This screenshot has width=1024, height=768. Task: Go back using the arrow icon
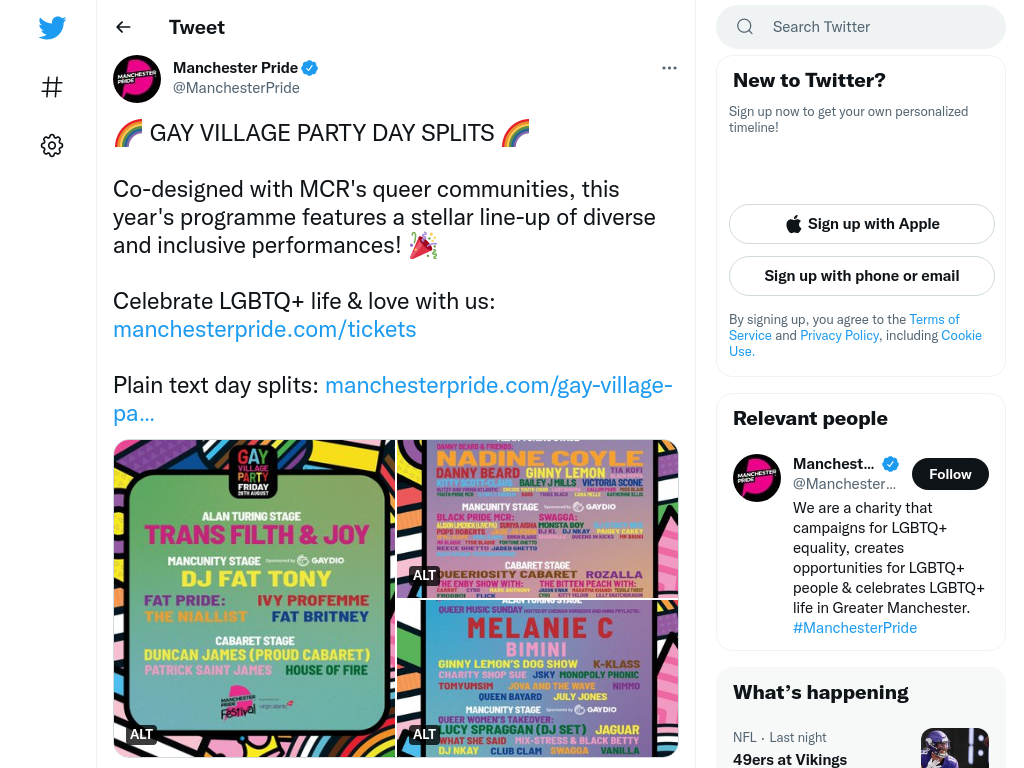(x=123, y=27)
